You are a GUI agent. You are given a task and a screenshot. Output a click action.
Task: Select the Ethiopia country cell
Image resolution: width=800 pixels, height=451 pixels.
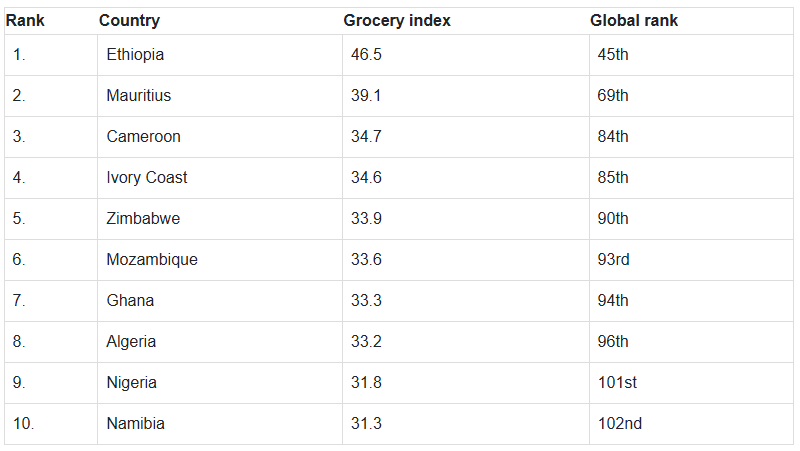[x=135, y=55]
